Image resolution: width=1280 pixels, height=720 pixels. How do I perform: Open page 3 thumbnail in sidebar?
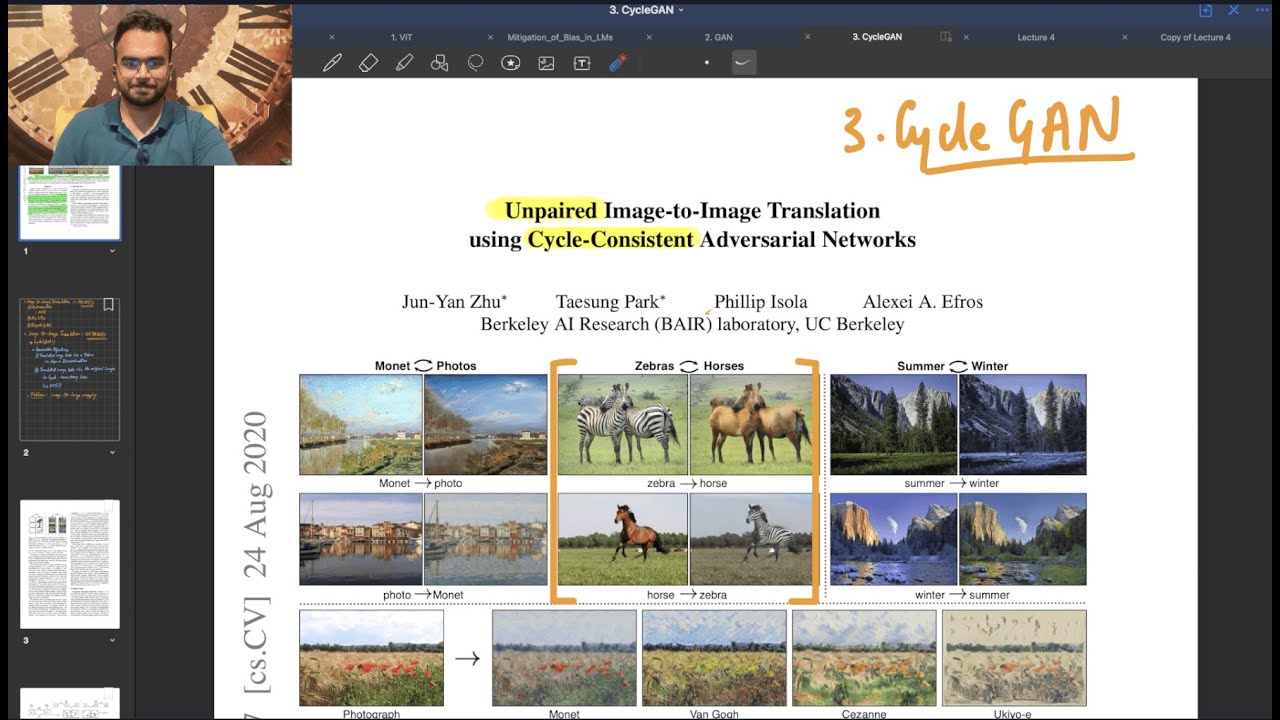click(x=70, y=564)
